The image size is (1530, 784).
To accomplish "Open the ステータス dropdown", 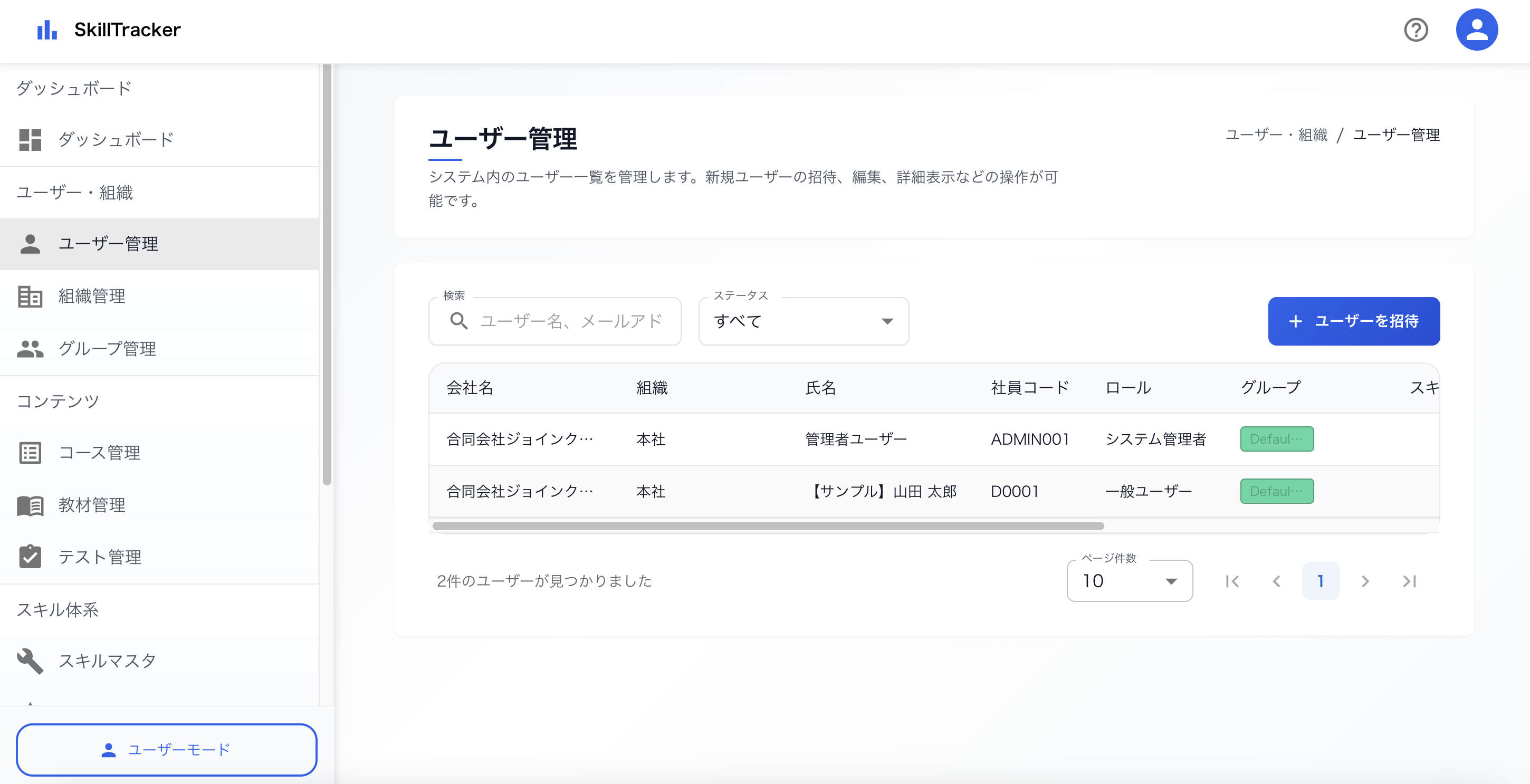I will (803, 321).
